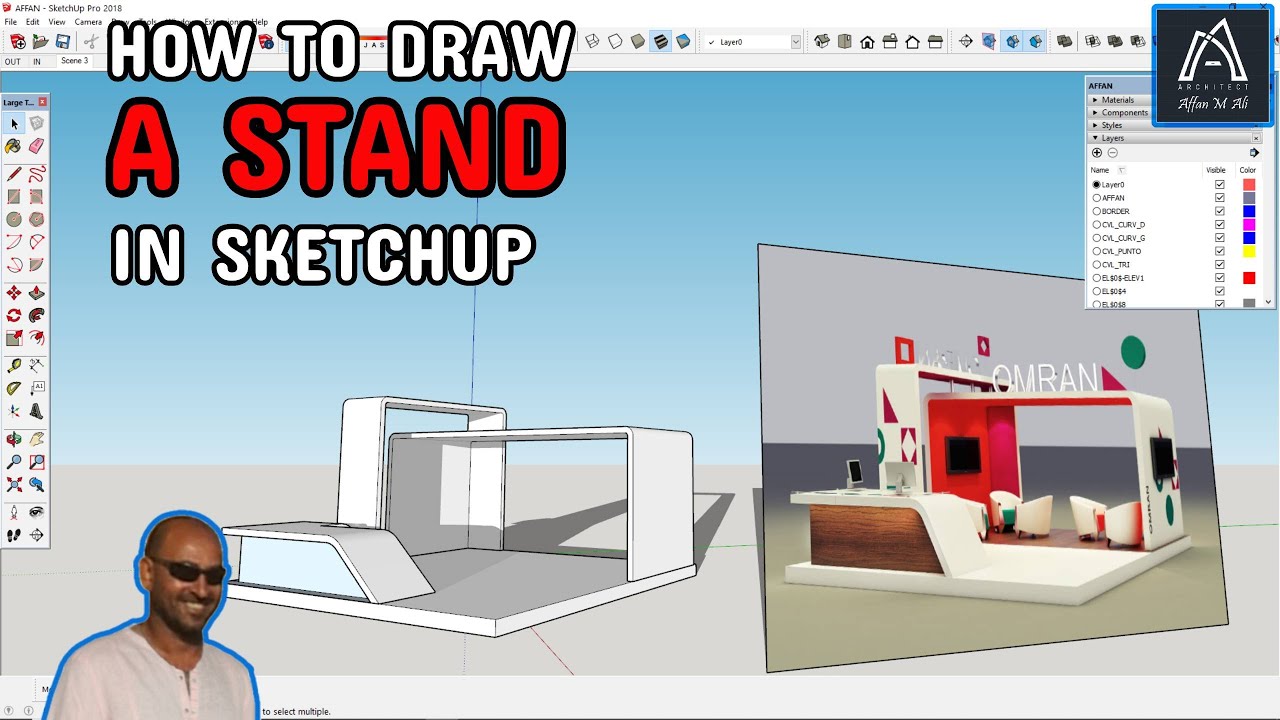
Task: Sort layers by the Name header
Action: [x=1100, y=170]
